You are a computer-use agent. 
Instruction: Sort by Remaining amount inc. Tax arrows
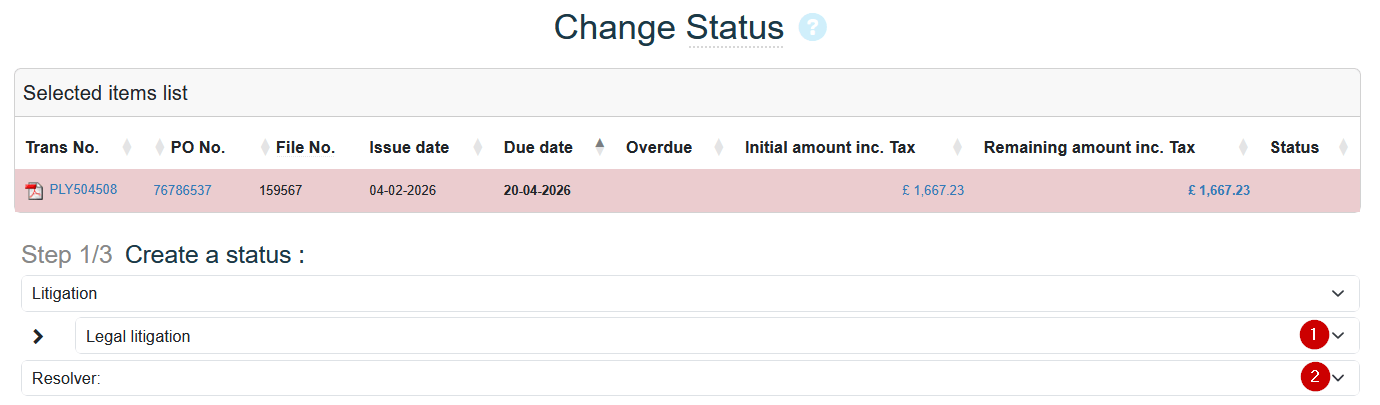(x=1243, y=148)
